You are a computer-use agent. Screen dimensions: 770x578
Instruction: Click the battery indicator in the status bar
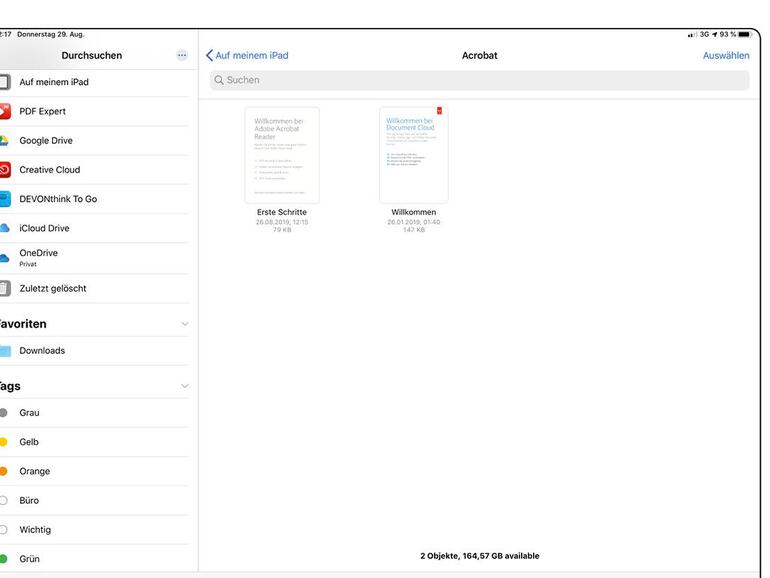pyautogui.click(x=745, y=34)
